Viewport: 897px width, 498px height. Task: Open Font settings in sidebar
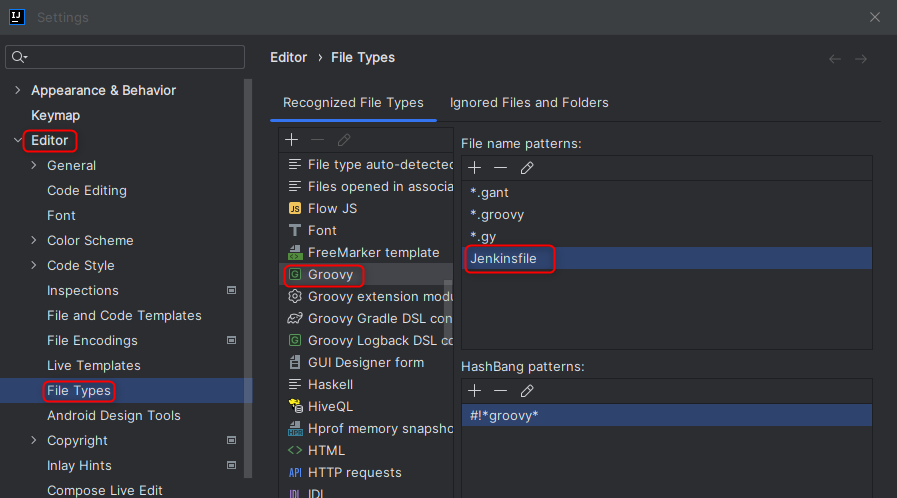coord(61,216)
